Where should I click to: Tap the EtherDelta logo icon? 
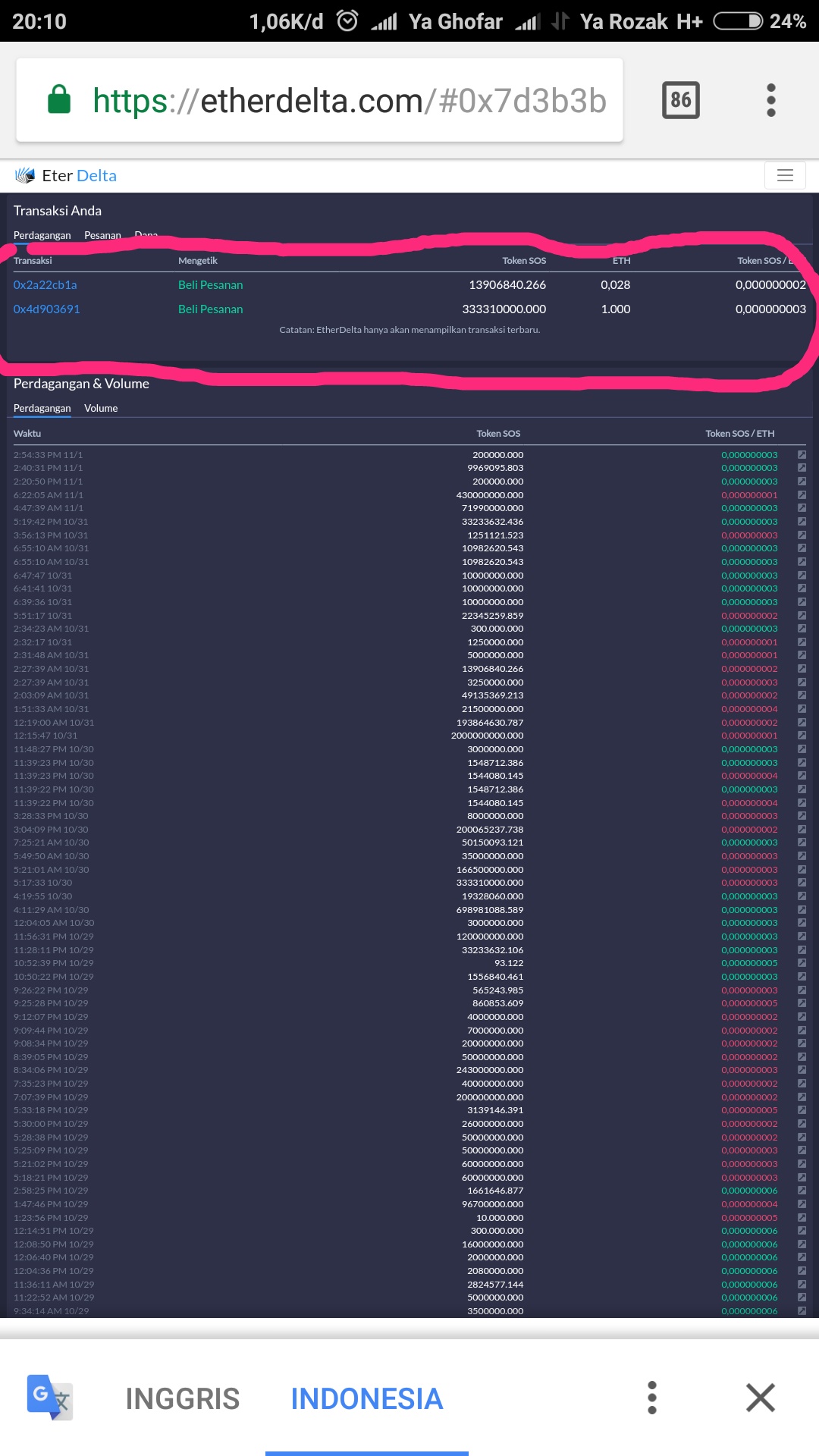pyautogui.click(x=25, y=176)
